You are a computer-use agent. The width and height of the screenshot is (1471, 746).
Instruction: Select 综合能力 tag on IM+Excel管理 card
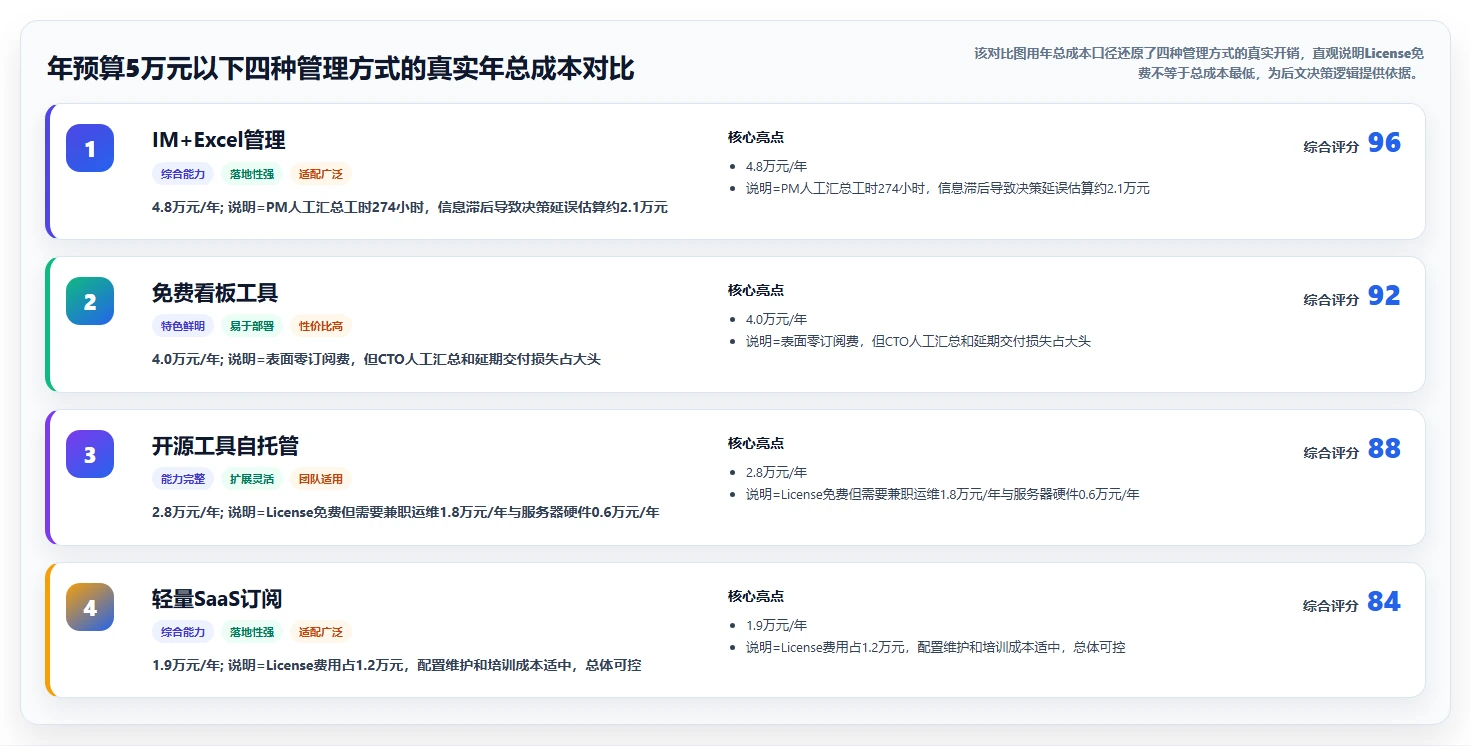point(183,174)
